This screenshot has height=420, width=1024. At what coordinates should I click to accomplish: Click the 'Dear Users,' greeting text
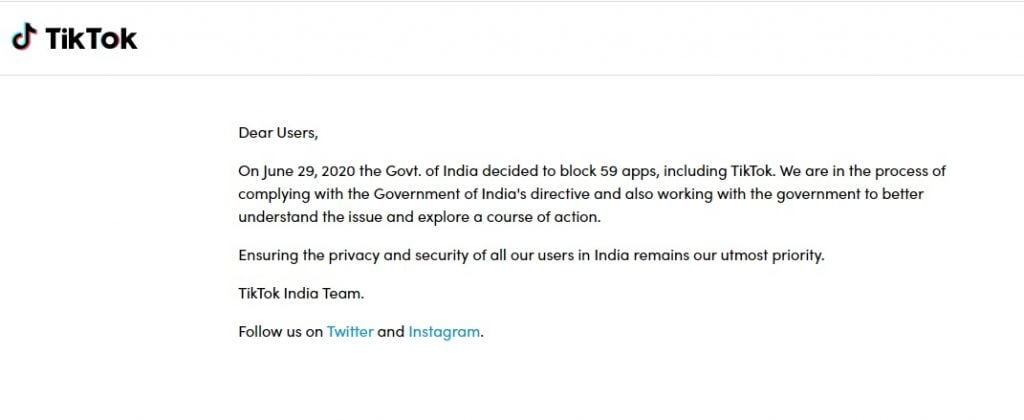click(x=278, y=133)
